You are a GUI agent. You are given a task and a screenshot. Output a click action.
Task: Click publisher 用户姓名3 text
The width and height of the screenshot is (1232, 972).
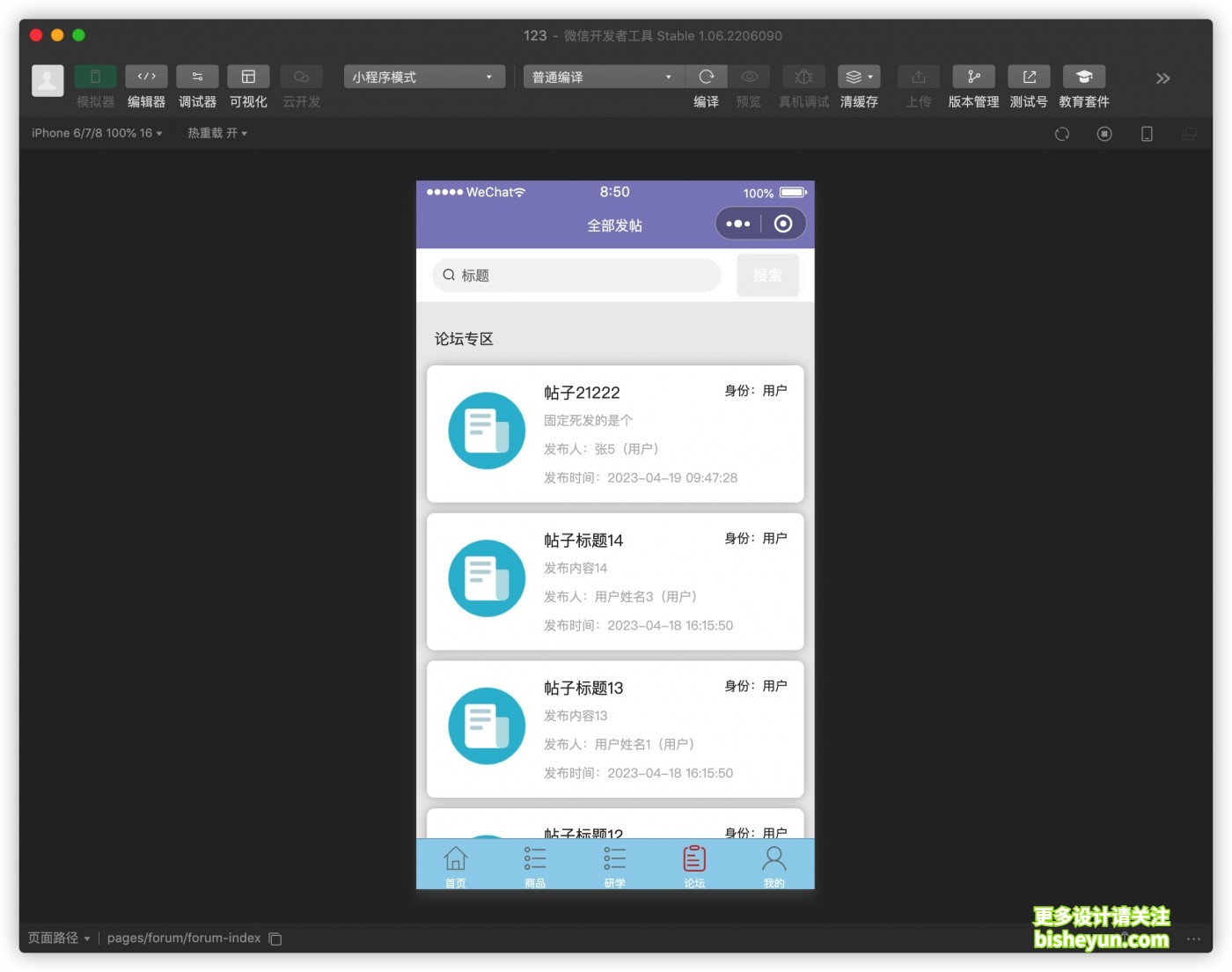pos(620,597)
